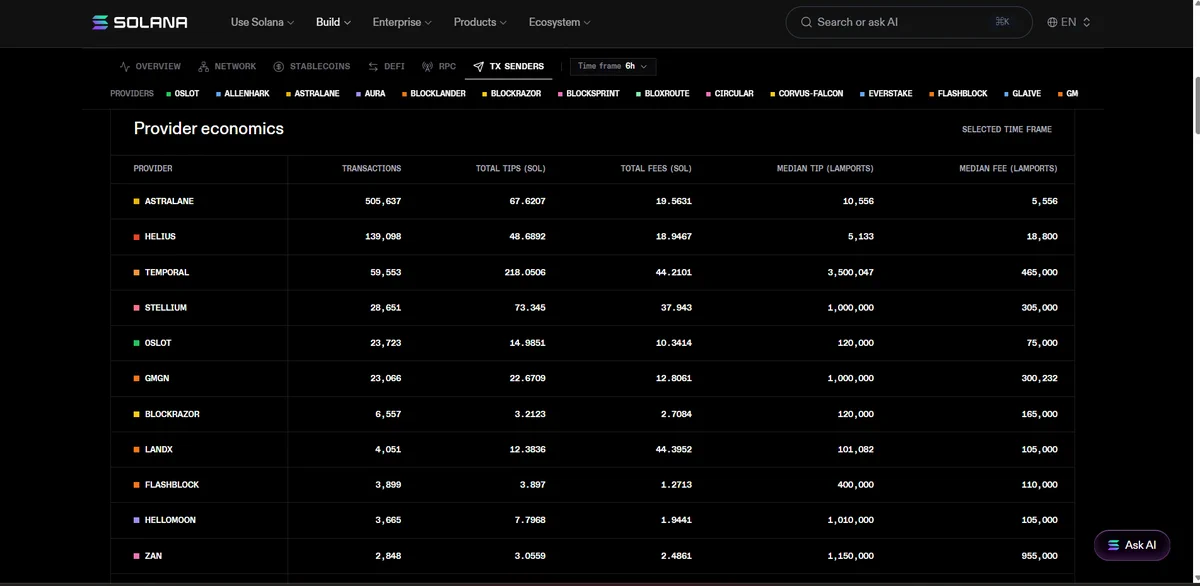The image size is (1200, 586).
Task: Click the DeFi swap arrows icon
Action: click(x=373, y=67)
